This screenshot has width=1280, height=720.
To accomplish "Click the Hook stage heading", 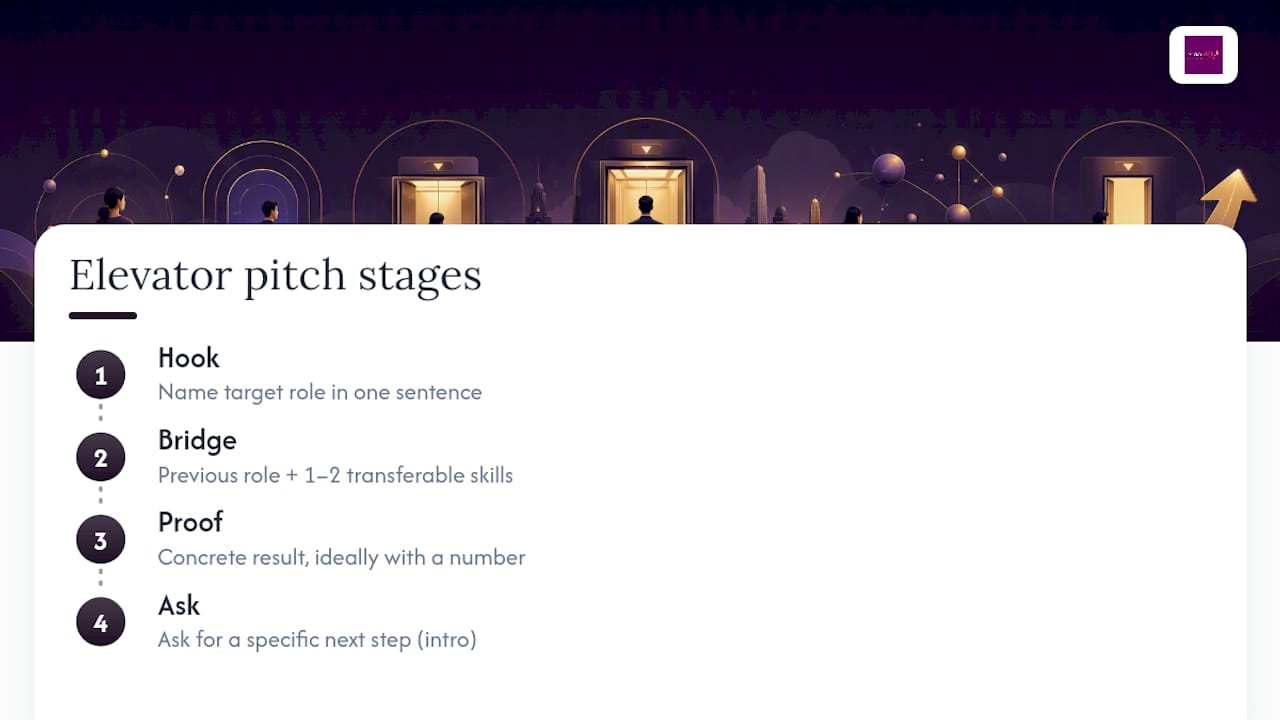I will tap(188, 358).
